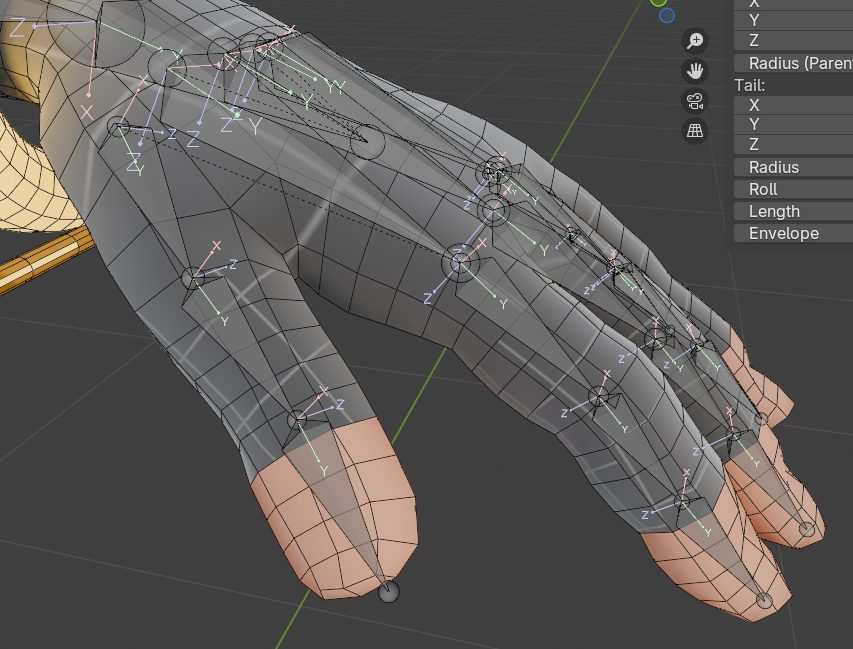Viewport: 853px width, 649px height.
Task: Click the green axis circle on gizmo
Action: [x=658, y=2]
